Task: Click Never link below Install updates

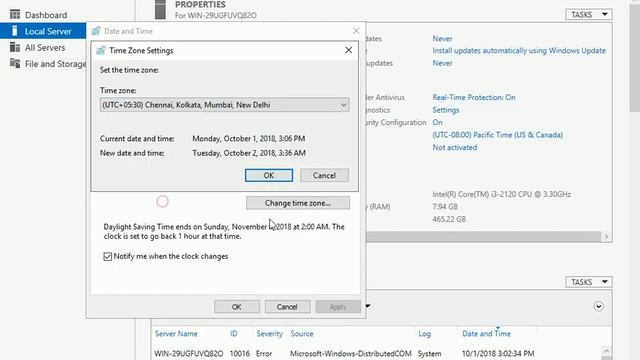Action: point(442,63)
